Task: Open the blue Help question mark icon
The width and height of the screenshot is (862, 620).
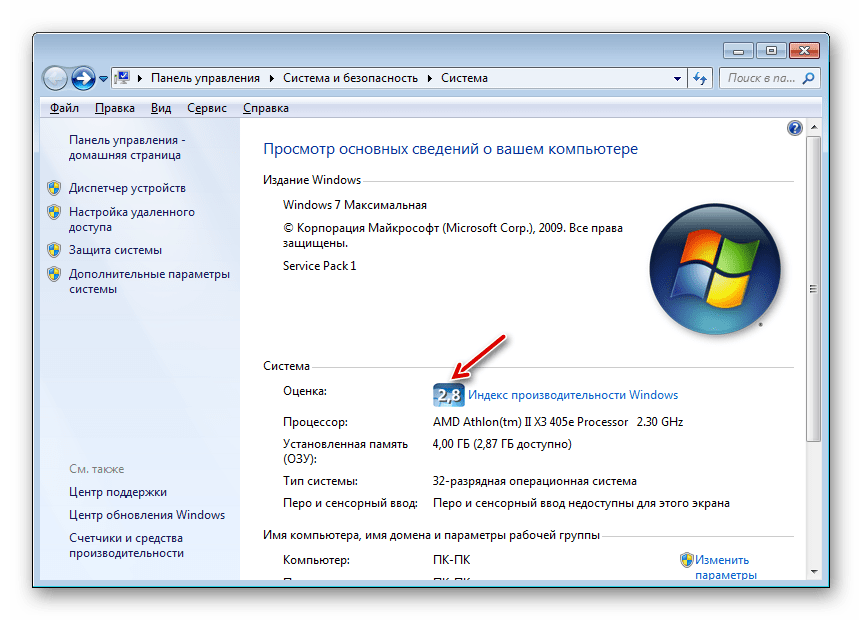Action: pyautogui.click(x=794, y=128)
